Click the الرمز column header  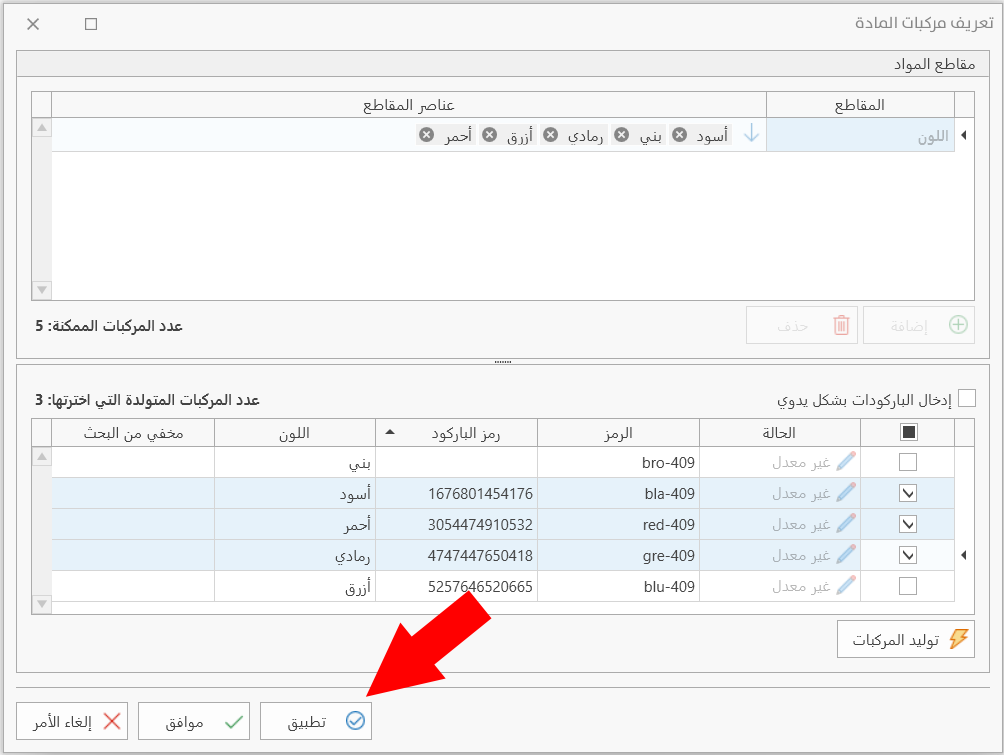[618, 433]
